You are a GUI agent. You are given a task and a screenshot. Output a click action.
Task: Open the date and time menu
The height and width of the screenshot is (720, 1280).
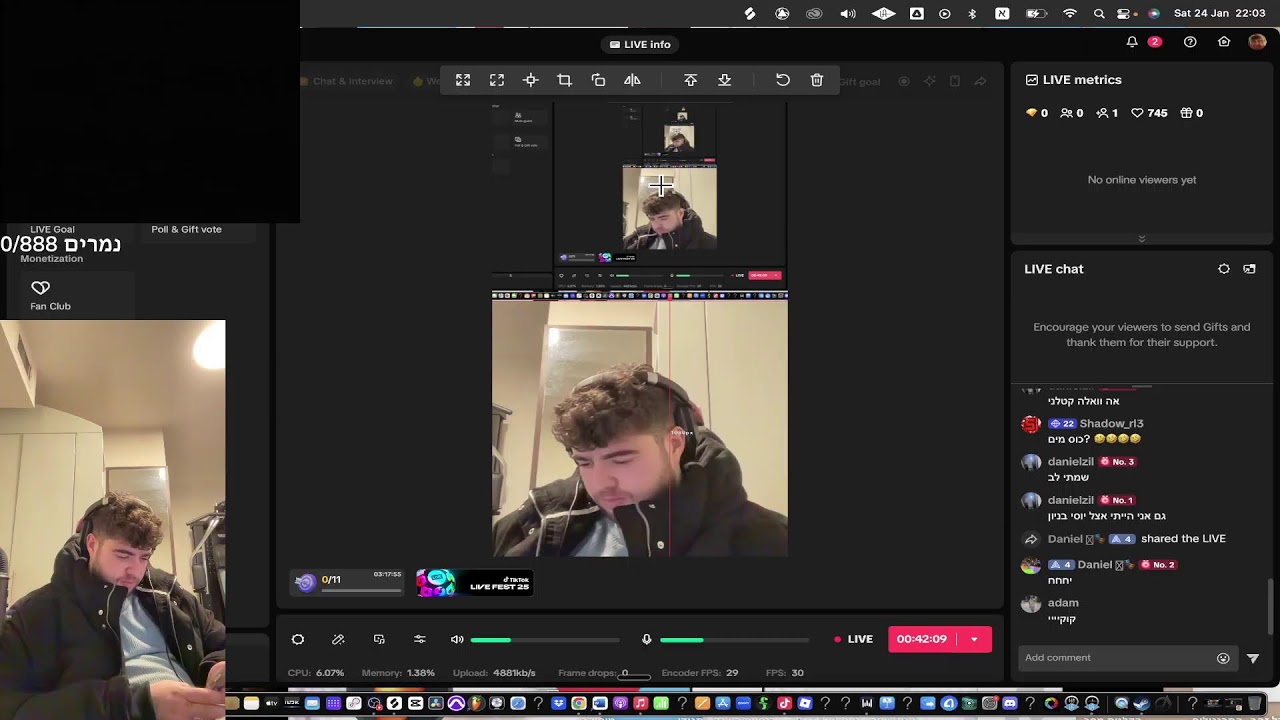[x=1219, y=13]
